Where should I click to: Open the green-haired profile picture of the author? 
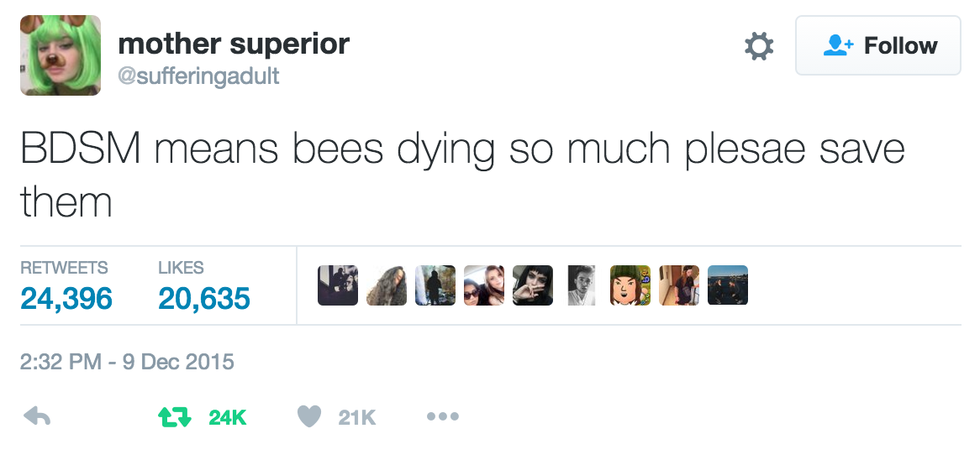[60, 55]
